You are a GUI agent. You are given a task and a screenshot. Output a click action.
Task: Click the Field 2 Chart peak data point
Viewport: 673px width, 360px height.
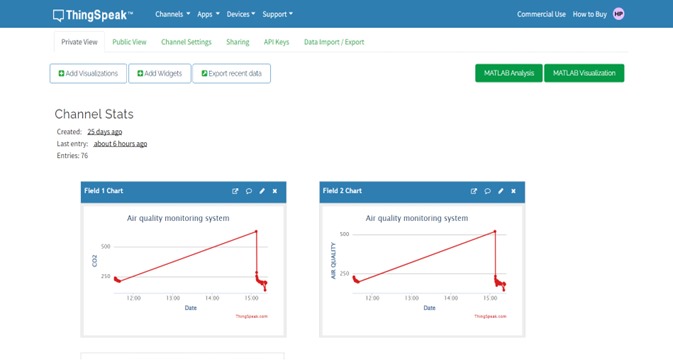495,232
